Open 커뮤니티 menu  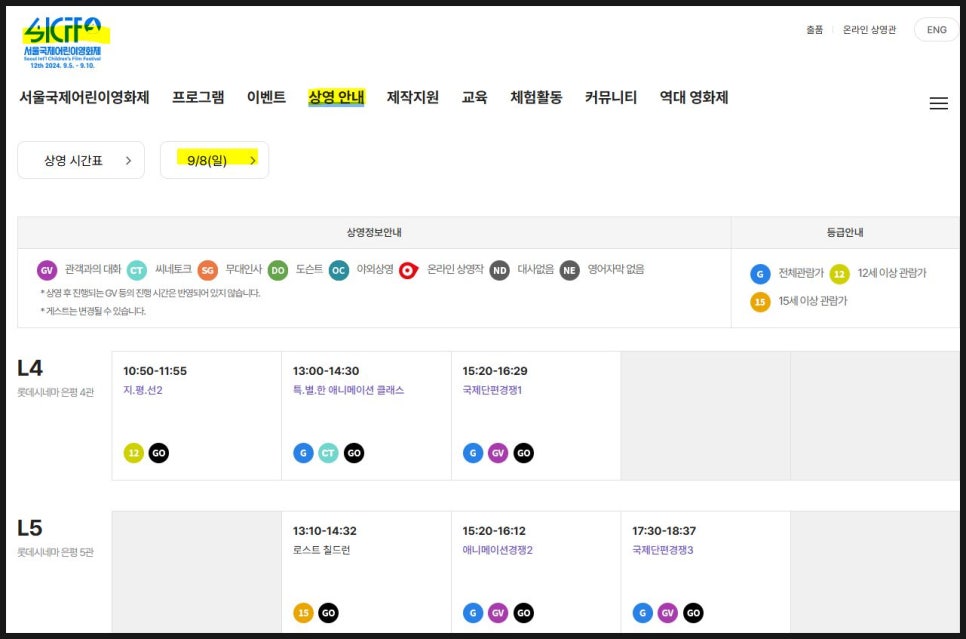click(611, 97)
